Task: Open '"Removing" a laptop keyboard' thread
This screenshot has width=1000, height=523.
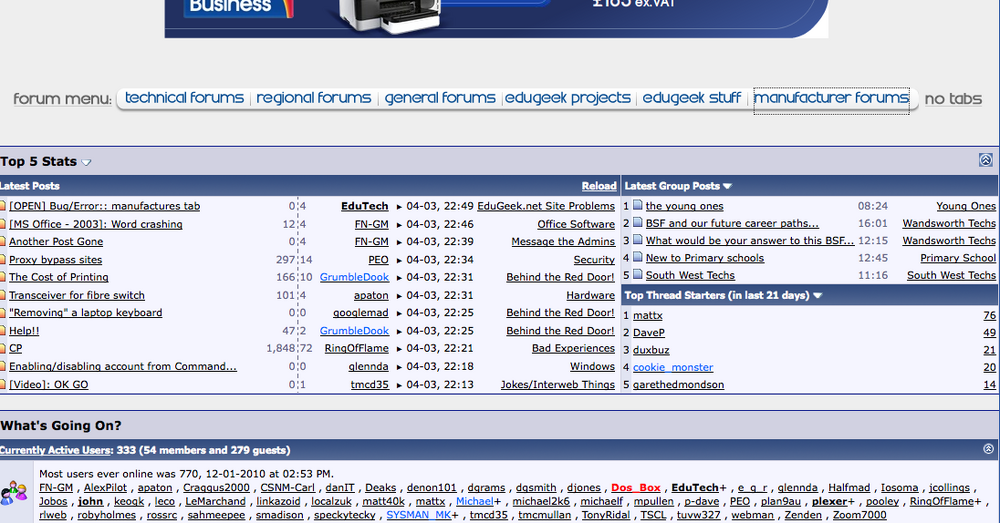Action: tap(85, 313)
